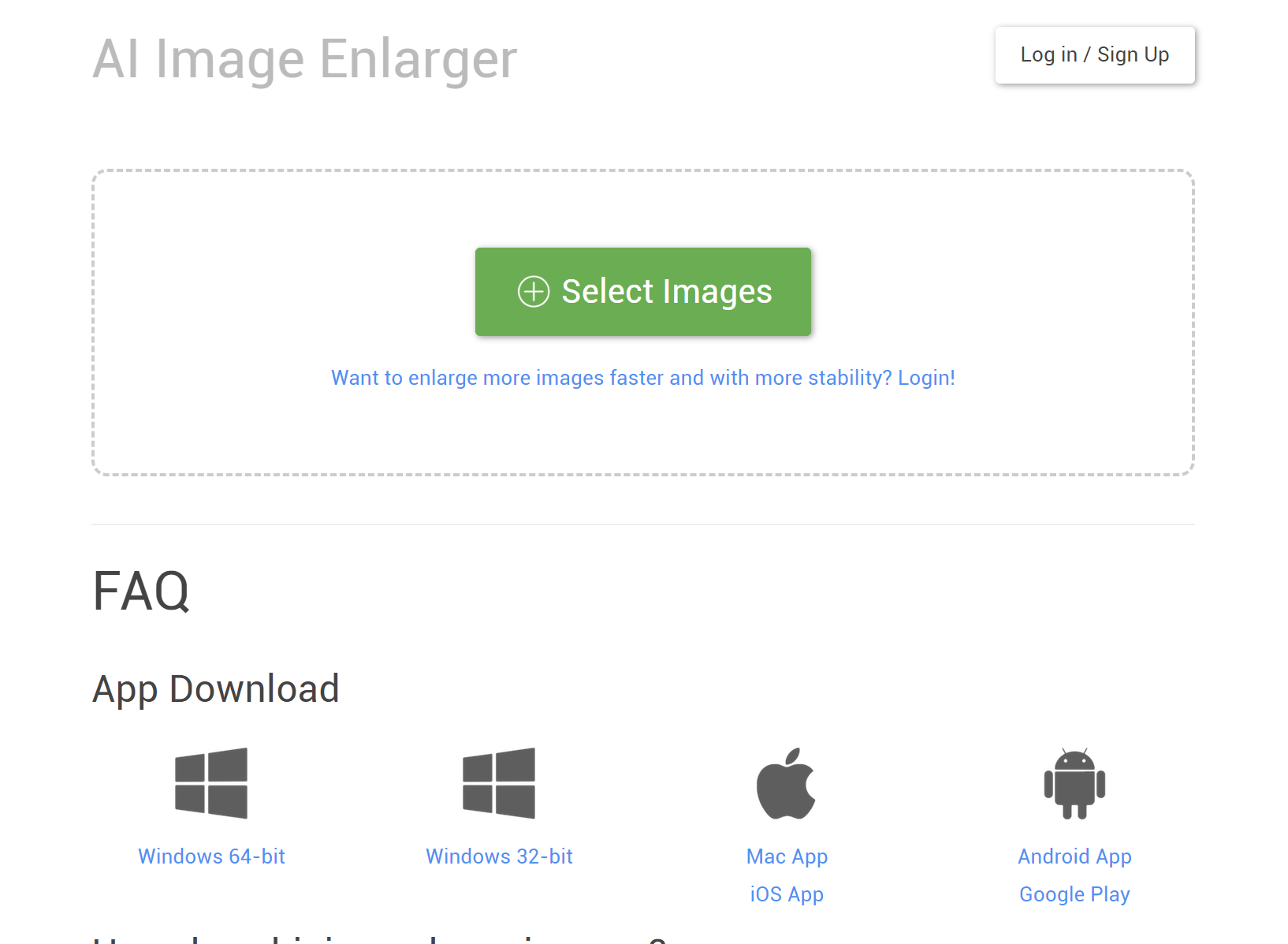Click the Apple logo for Mac App
Image resolution: width=1288 pixels, height=944 pixels.
click(786, 783)
